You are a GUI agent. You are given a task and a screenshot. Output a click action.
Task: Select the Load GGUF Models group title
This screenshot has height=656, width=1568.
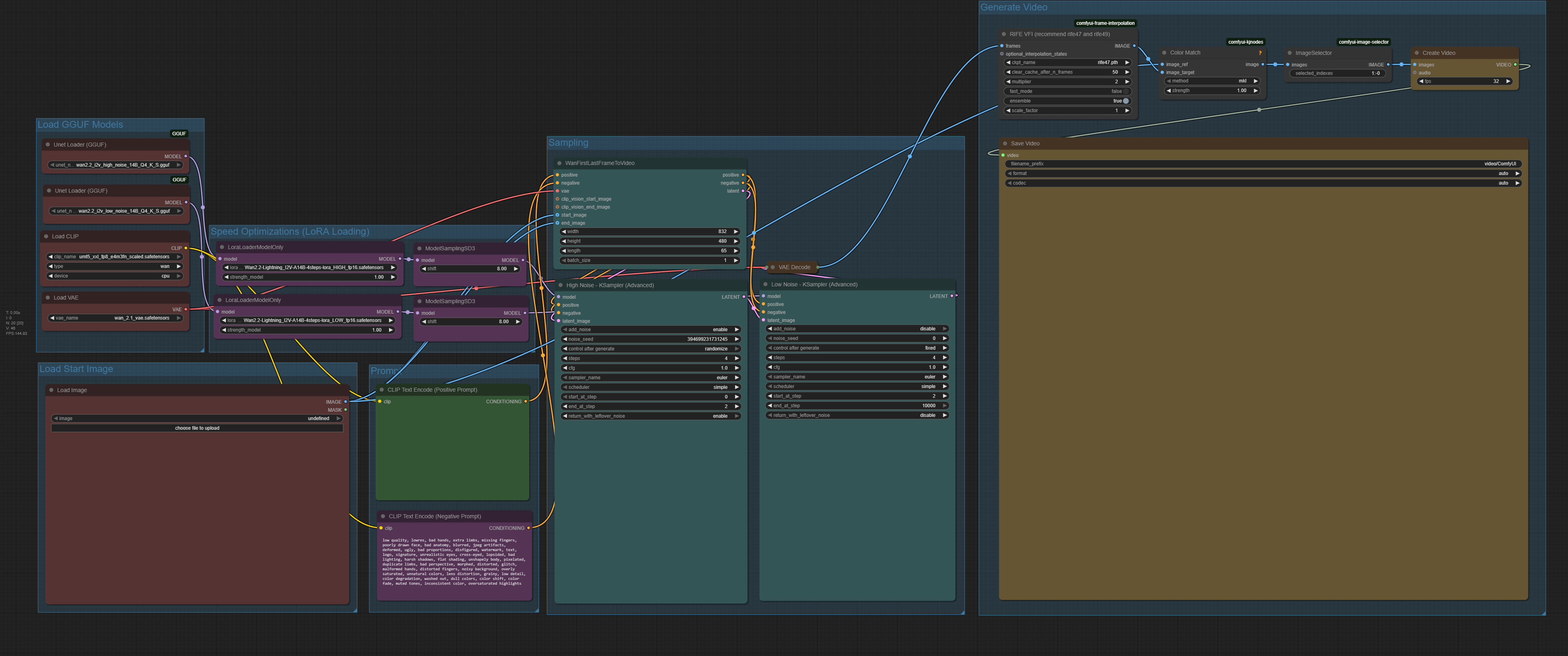81,125
